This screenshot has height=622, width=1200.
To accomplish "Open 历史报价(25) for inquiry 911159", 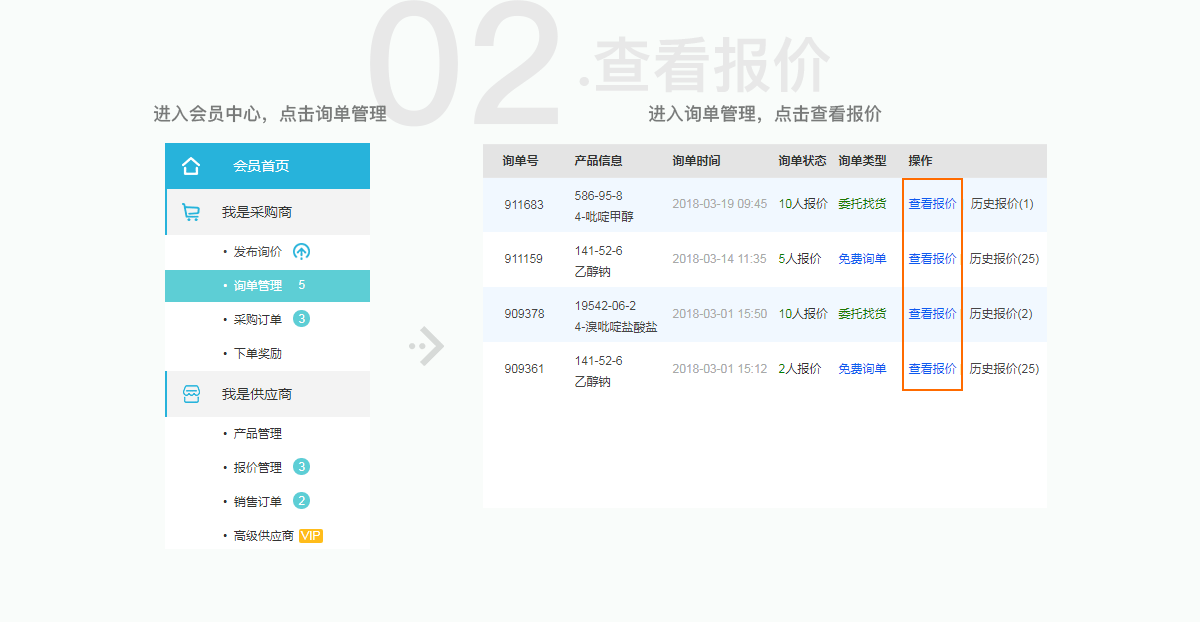I will pyautogui.click(x=1005, y=259).
